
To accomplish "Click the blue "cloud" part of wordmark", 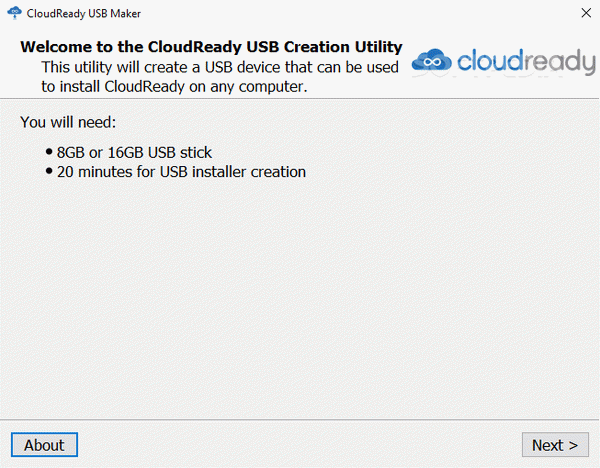I will 489,60.
